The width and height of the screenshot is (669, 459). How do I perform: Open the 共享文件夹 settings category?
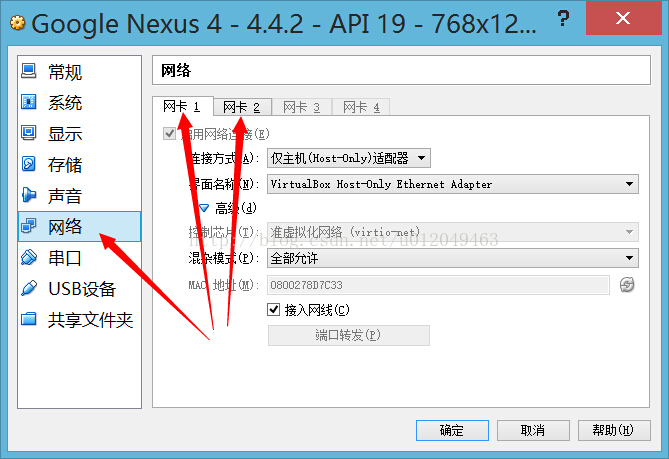(79, 320)
